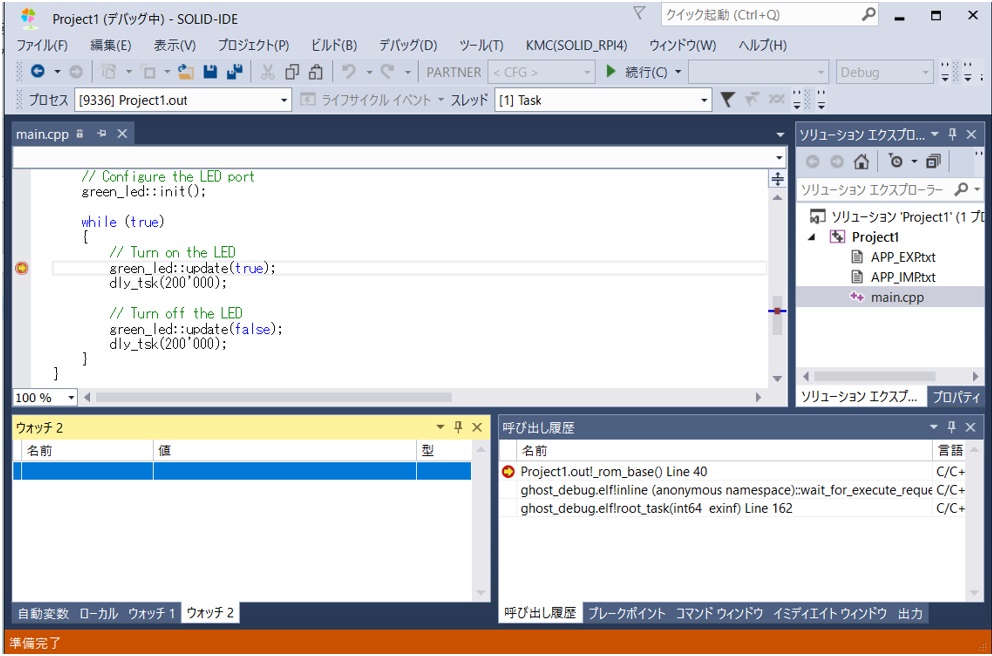Switch to the ブレークポイント tab
The height and width of the screenshot is (656, 992).
[x=625, y=613]
